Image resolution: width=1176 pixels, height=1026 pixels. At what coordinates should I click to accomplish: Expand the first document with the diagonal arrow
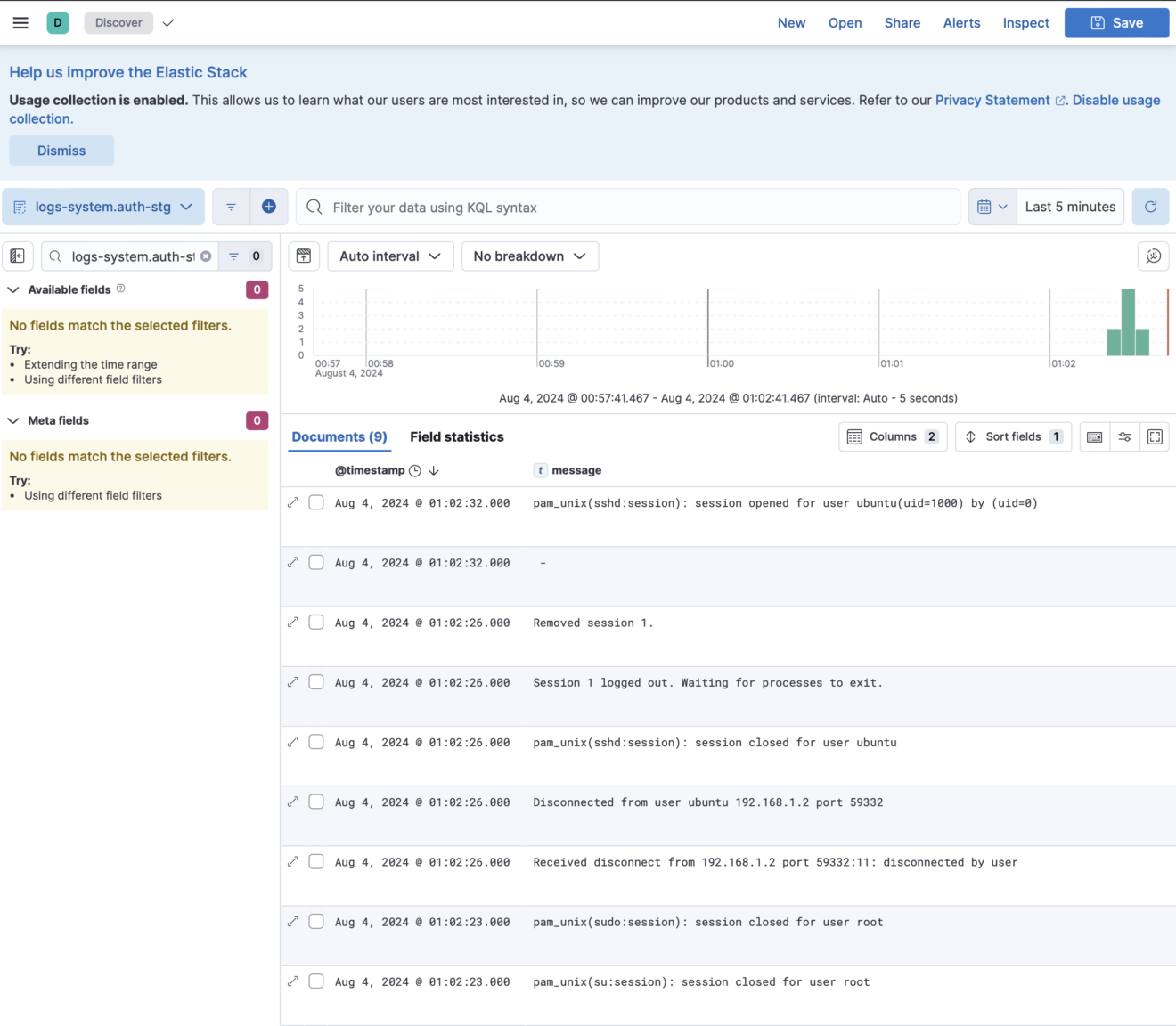(293, 501)
